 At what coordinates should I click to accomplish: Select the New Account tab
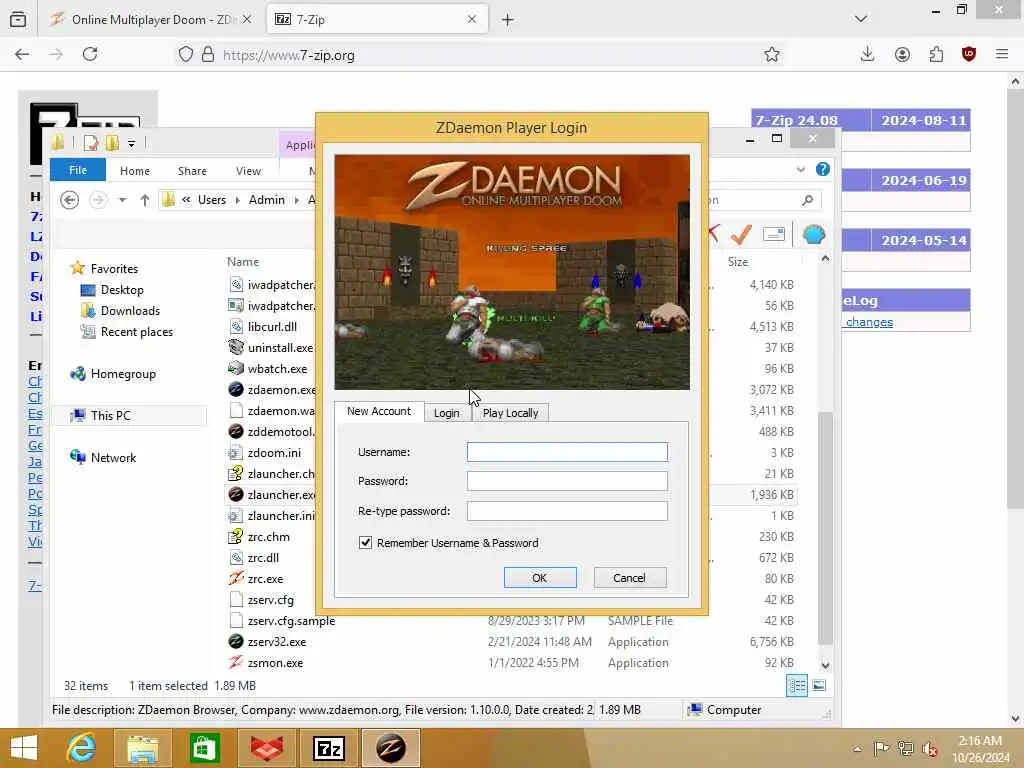click(x=379, y=411)
